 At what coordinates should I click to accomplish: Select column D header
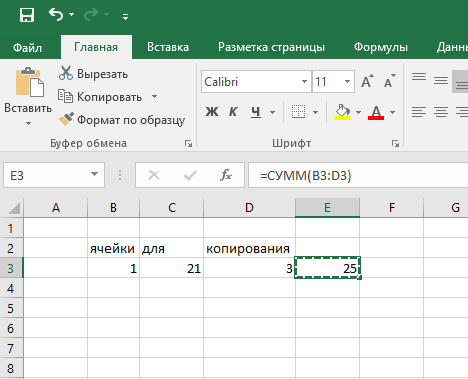click(x=249, y=208)
